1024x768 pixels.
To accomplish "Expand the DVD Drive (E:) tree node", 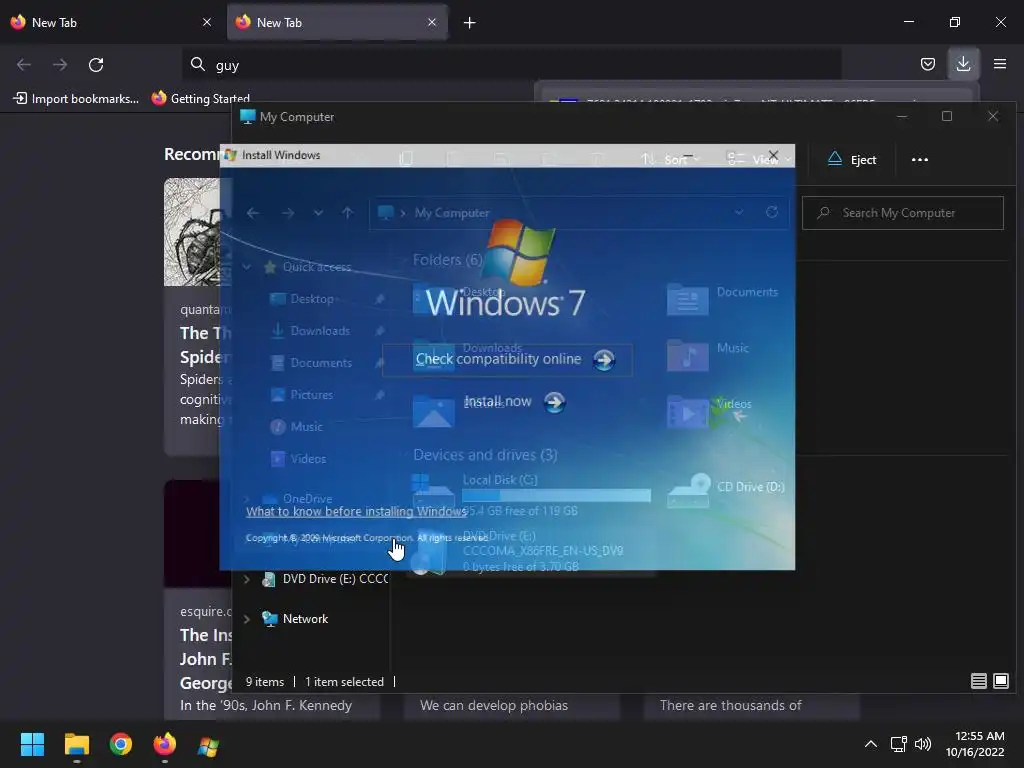I will tap(247, 579).
